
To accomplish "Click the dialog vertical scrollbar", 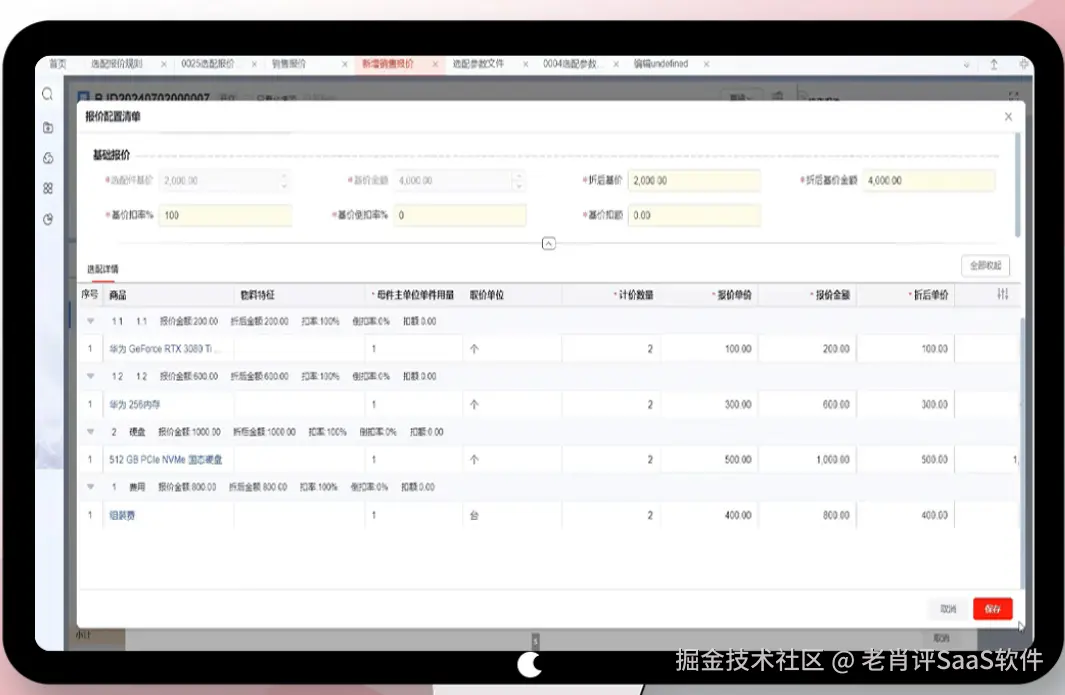I will click(1017, 185).
